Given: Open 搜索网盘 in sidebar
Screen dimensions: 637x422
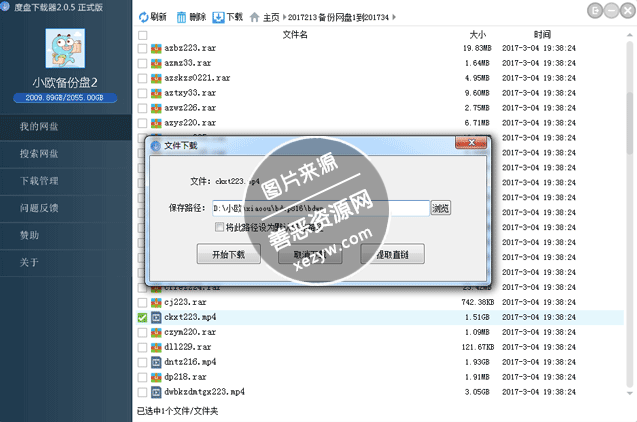Looking at the screenshot, I should [x=66, y=154].
